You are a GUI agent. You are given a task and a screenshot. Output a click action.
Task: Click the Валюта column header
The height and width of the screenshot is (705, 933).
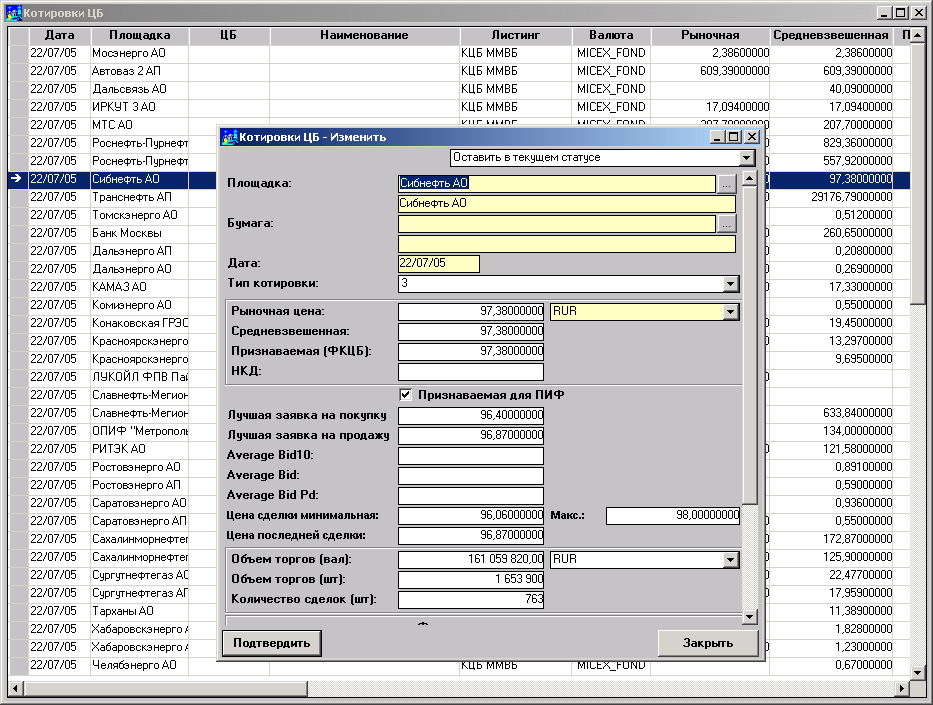click(612, 35)
